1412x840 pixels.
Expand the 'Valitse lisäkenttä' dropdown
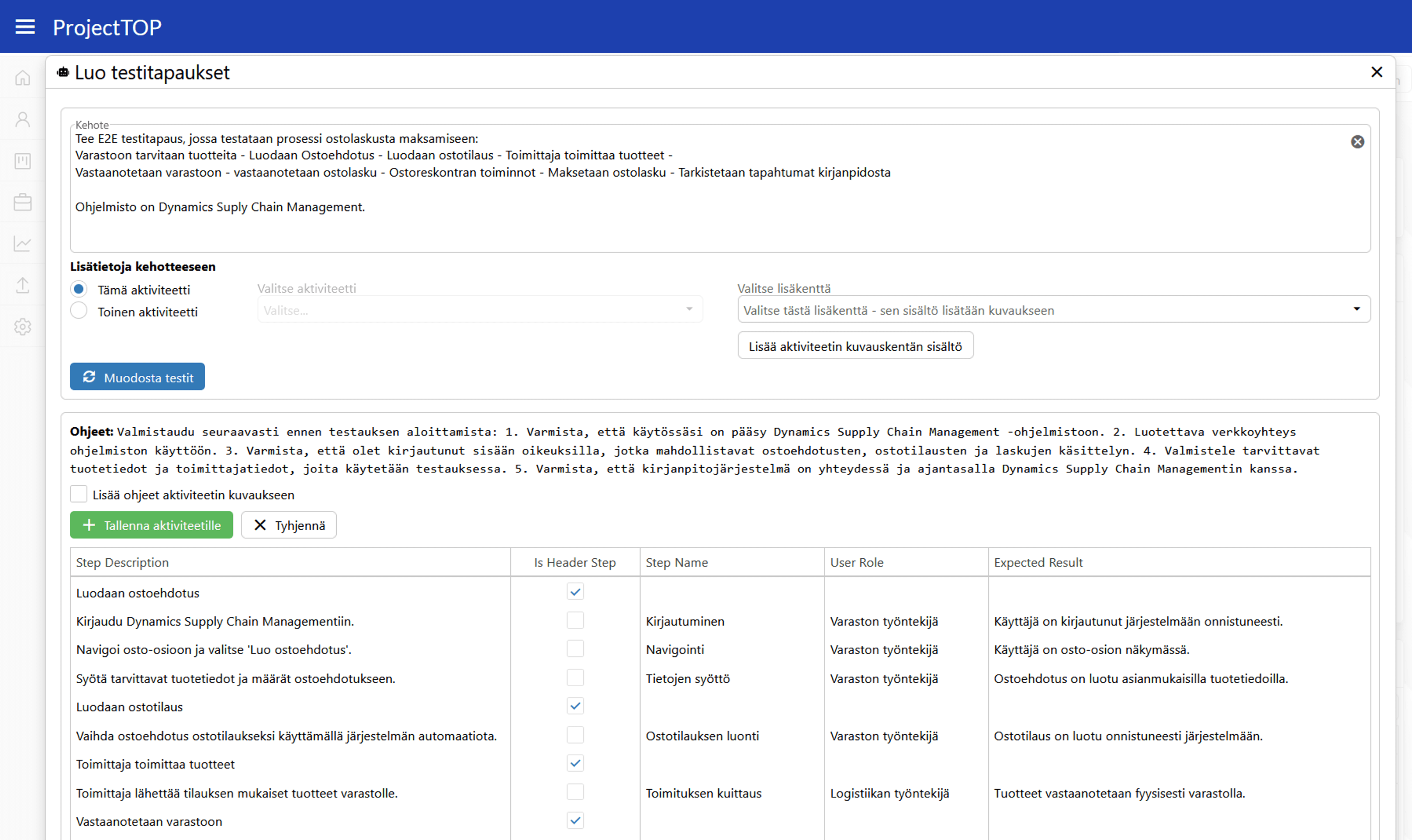[x=1053, y=310]
